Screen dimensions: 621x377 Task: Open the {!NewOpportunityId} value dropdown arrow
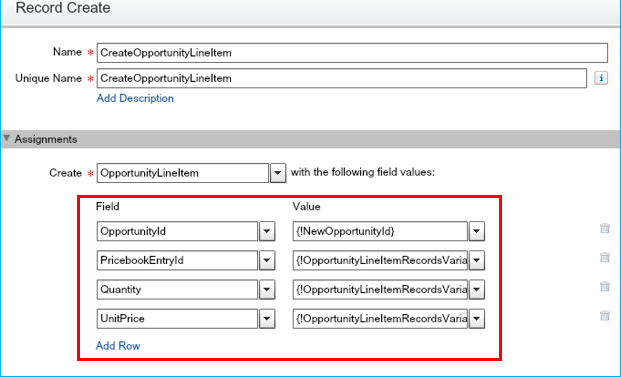(x=477, y=231)
